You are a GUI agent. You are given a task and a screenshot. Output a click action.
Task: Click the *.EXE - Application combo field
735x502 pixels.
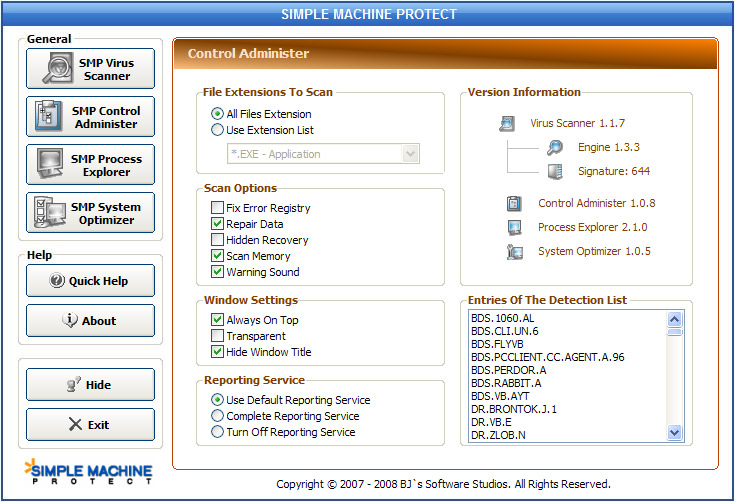323,154
